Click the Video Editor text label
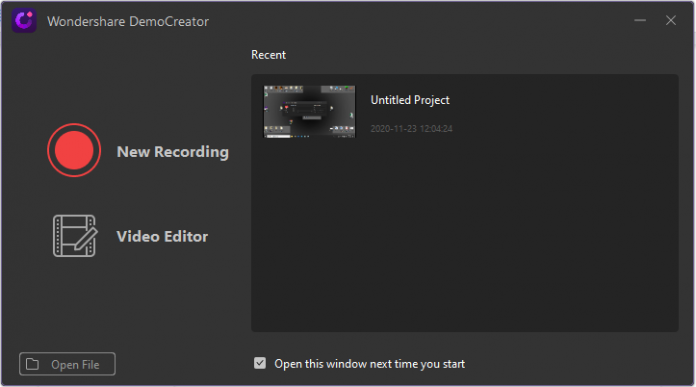 click(162, 237)
